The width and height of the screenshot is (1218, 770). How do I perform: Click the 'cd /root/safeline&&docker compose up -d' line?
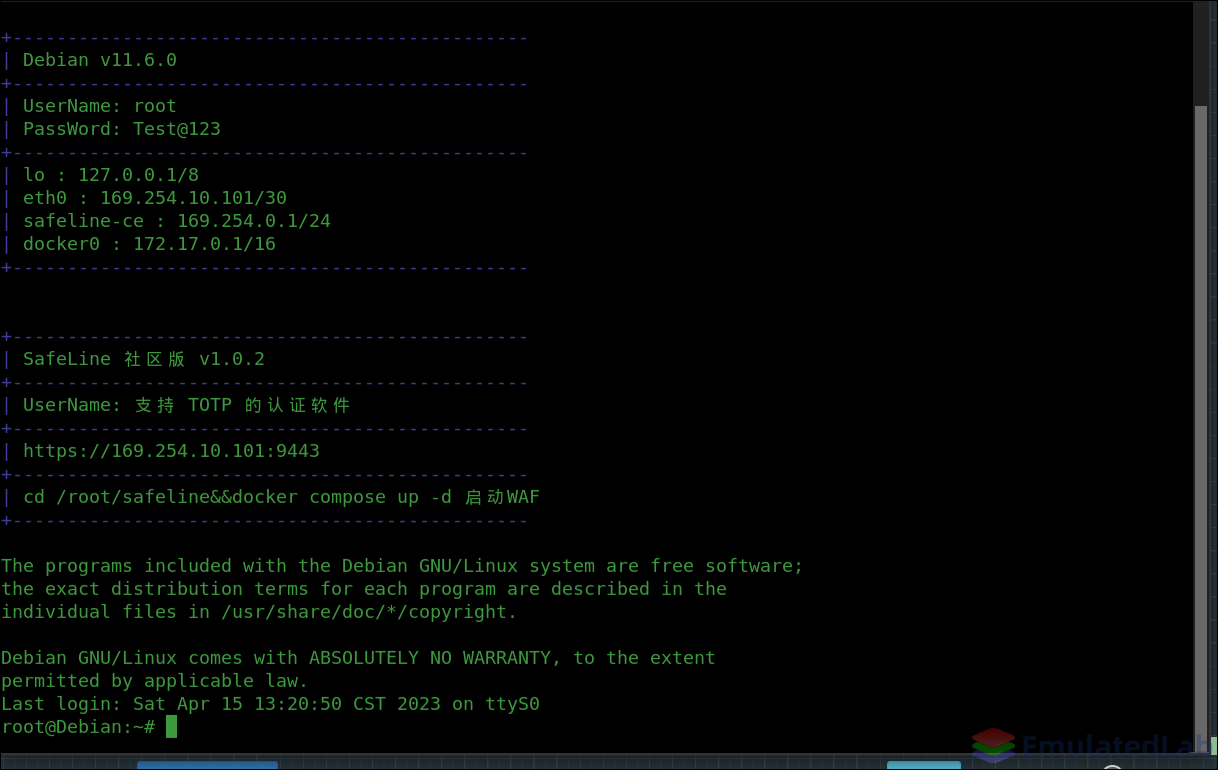[281, 497]
